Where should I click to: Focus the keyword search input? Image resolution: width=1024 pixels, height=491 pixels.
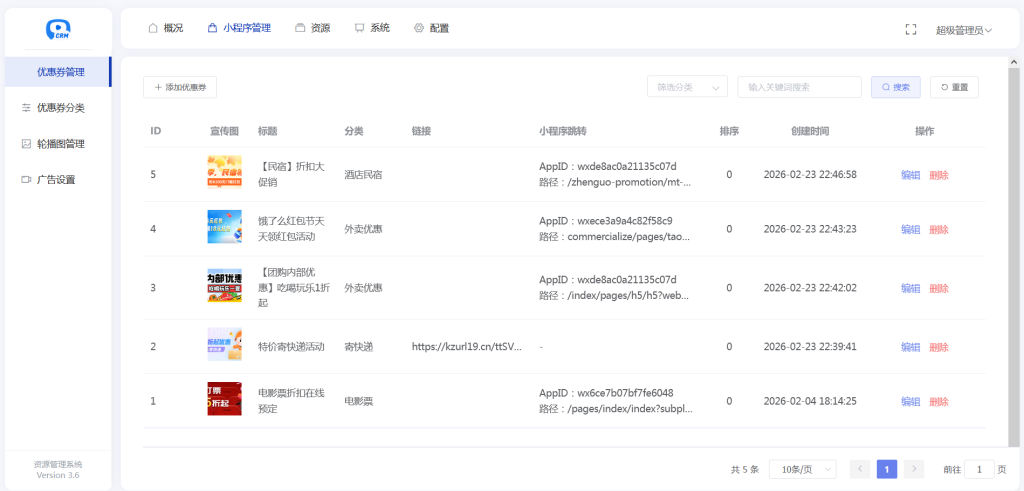tap(799, 87)
